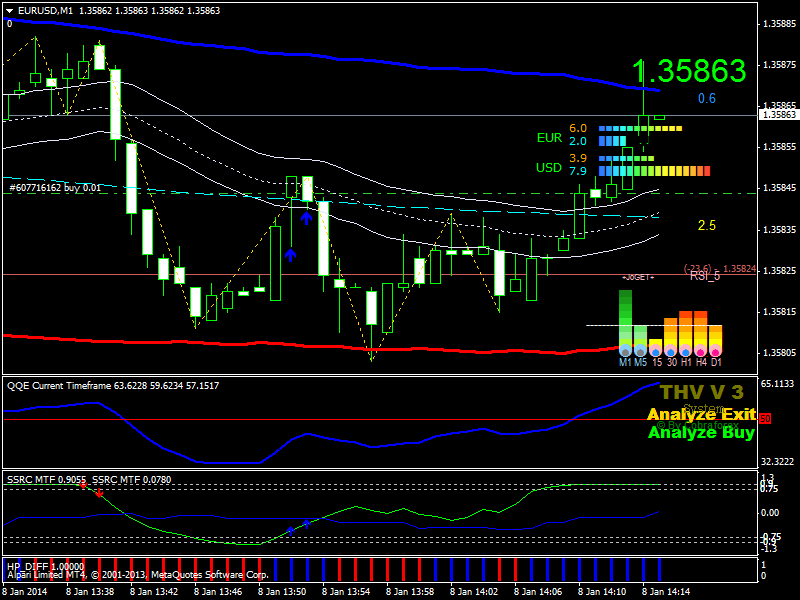
Task: Click the D1 timeframe label
Action: [x=716, y=362]
